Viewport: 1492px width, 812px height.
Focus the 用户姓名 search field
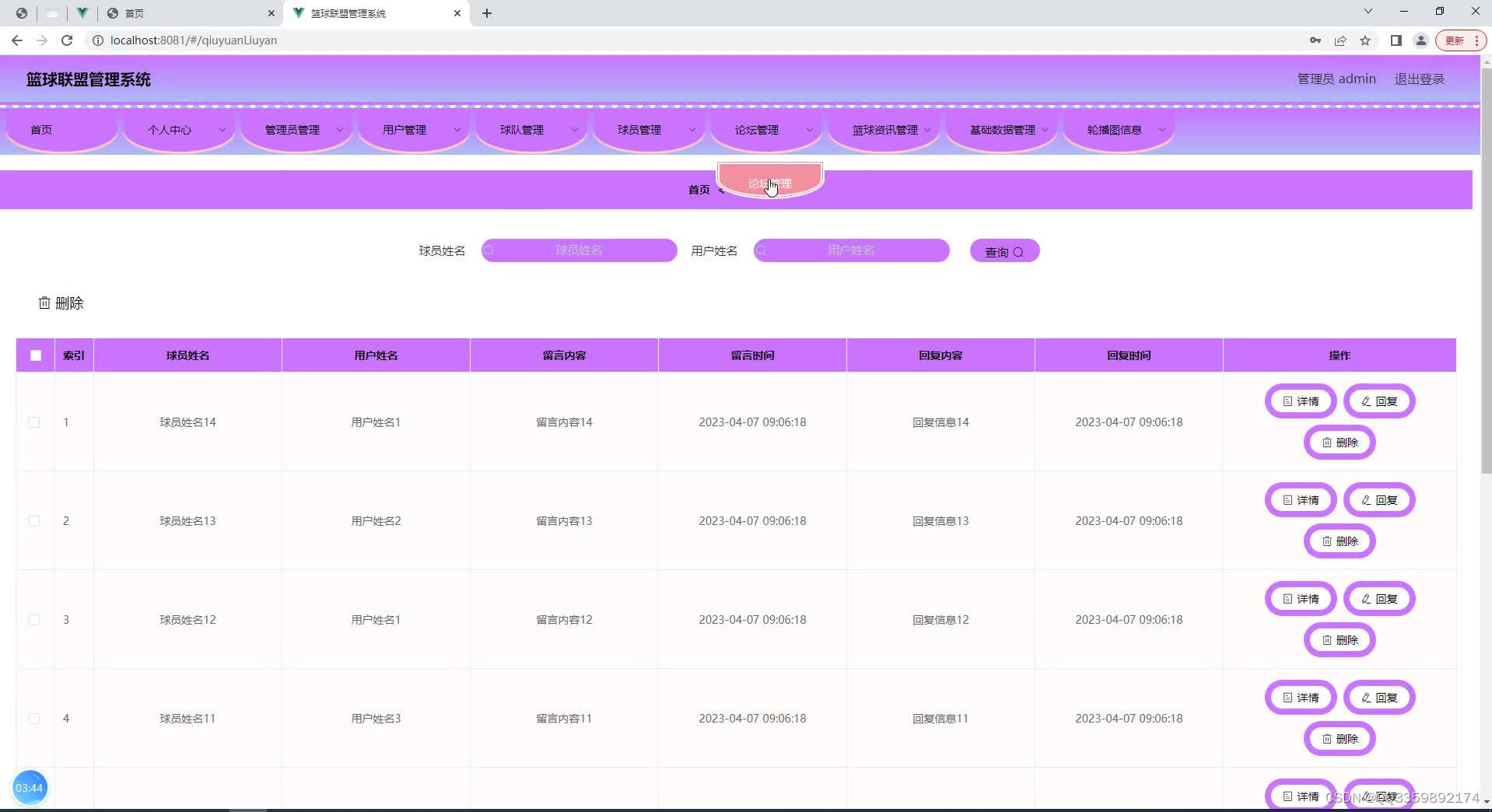pos(851,250)
